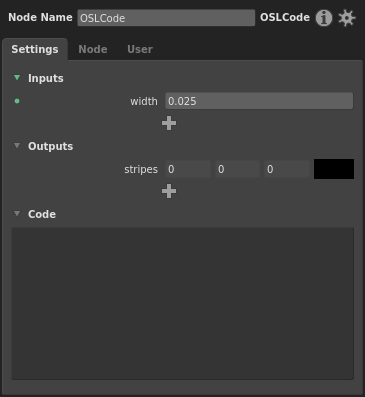The width and height of the screenshot is (365, 397).
Task: Open the gear settings menu
Action: coord(347,18)
